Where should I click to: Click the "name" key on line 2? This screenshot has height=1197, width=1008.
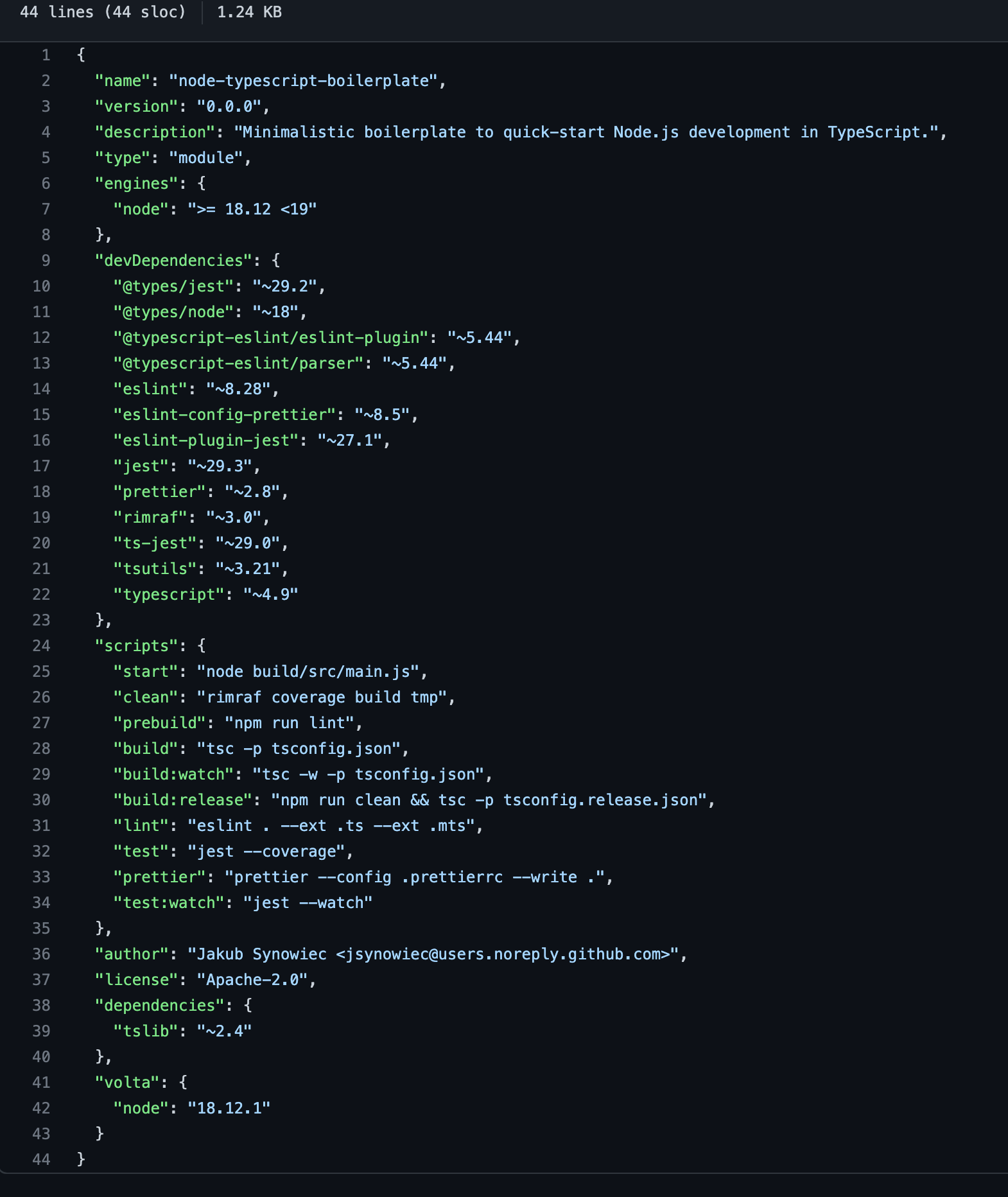coord(122,81)
